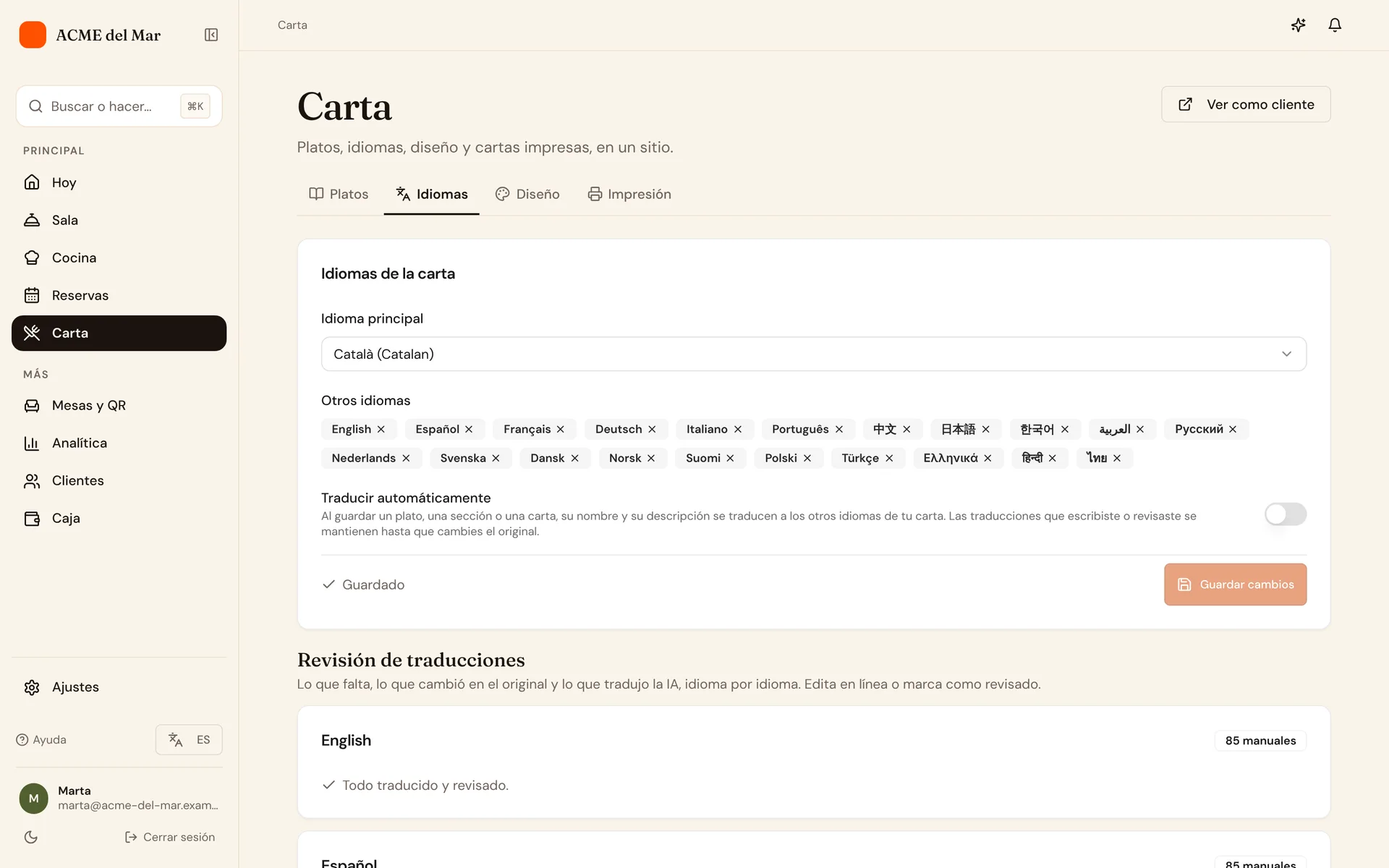Open Ajustes settings
This screenshot has height=868, width=1389.
(119, 687)
